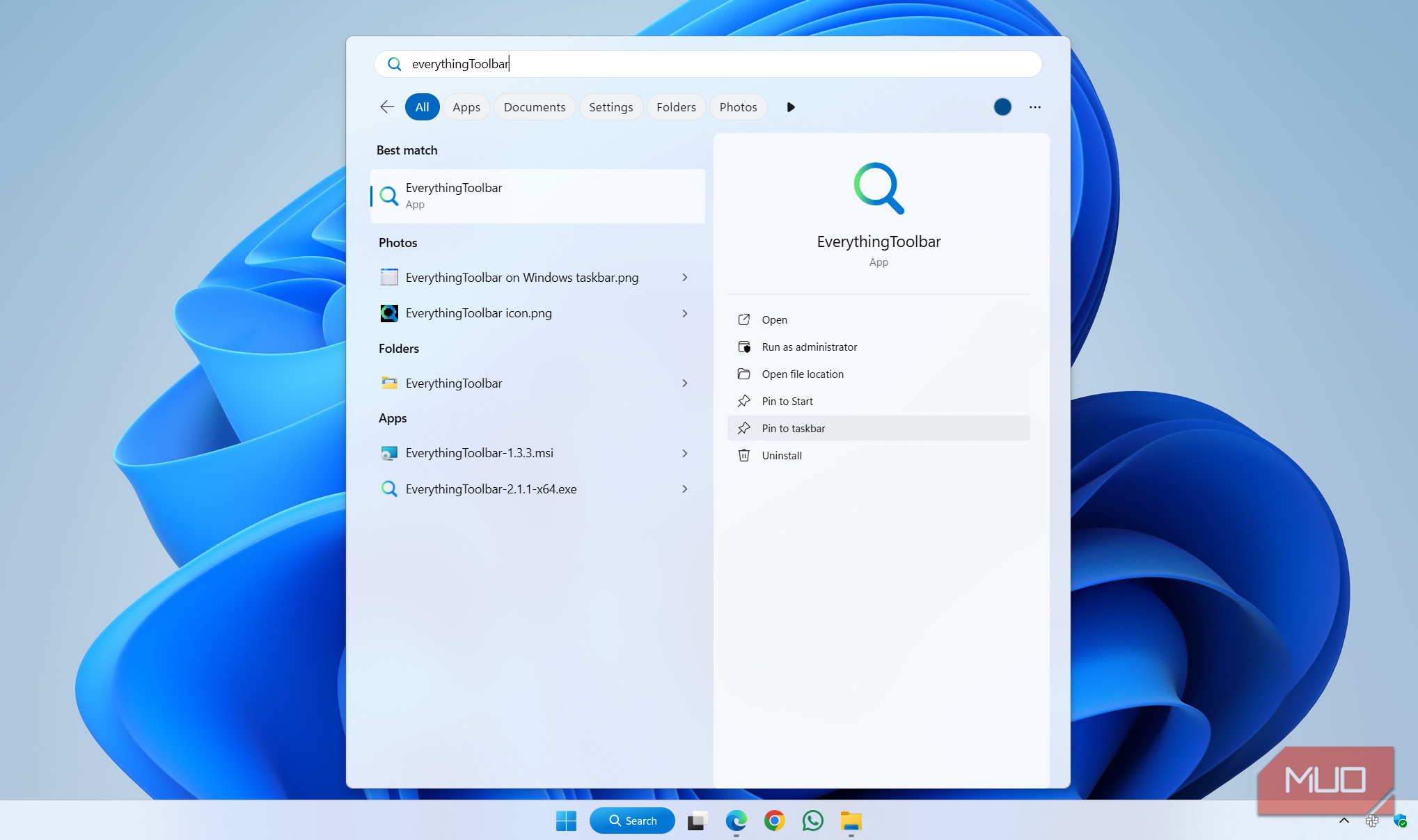This screenshot has width=1418, height=840.
Task: Open File Explorer from the taskbar
Action: pyautogui.click(x=851, y=821)
